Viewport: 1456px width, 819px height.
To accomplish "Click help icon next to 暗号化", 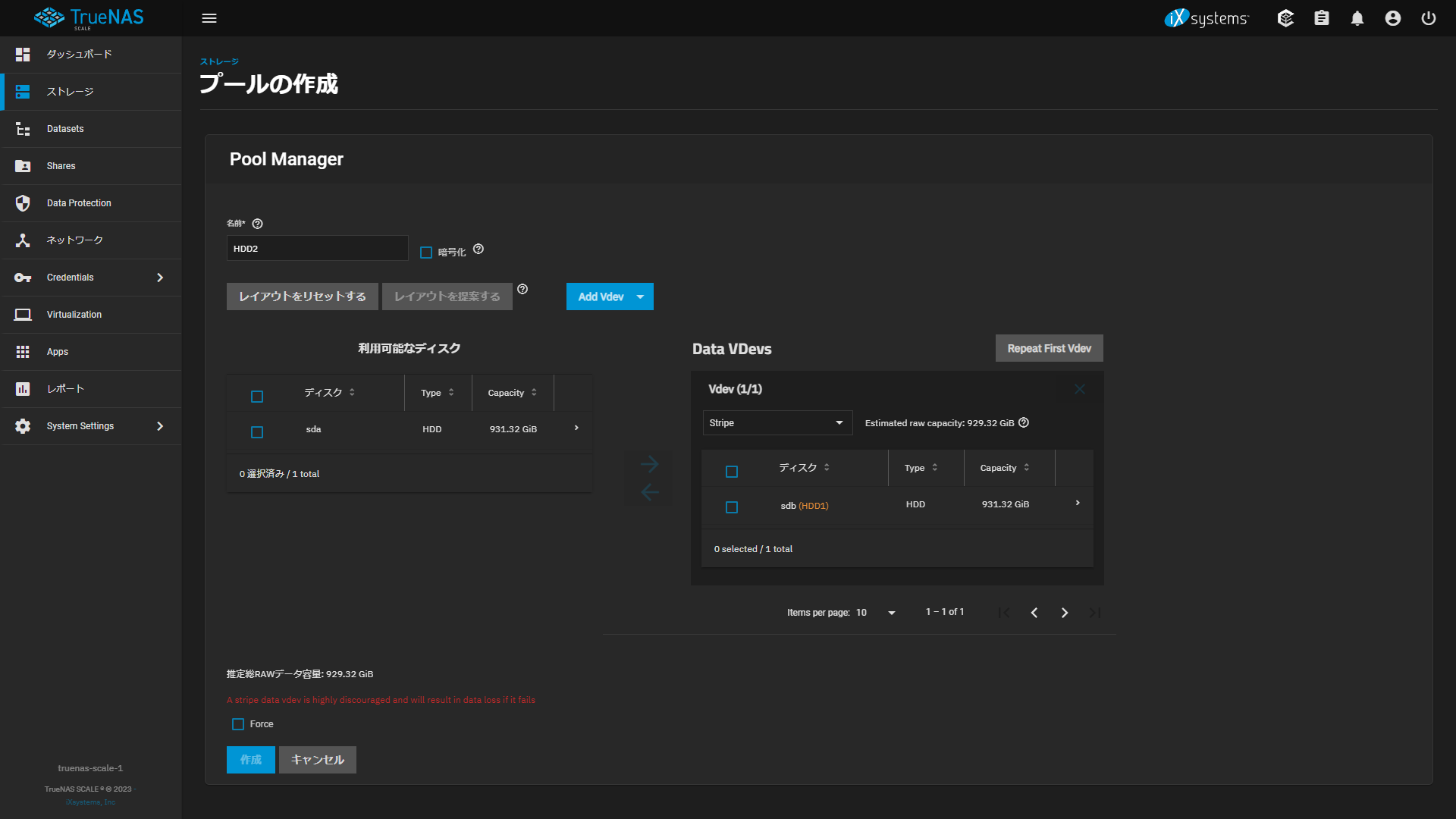I will [x=479, y=249].
